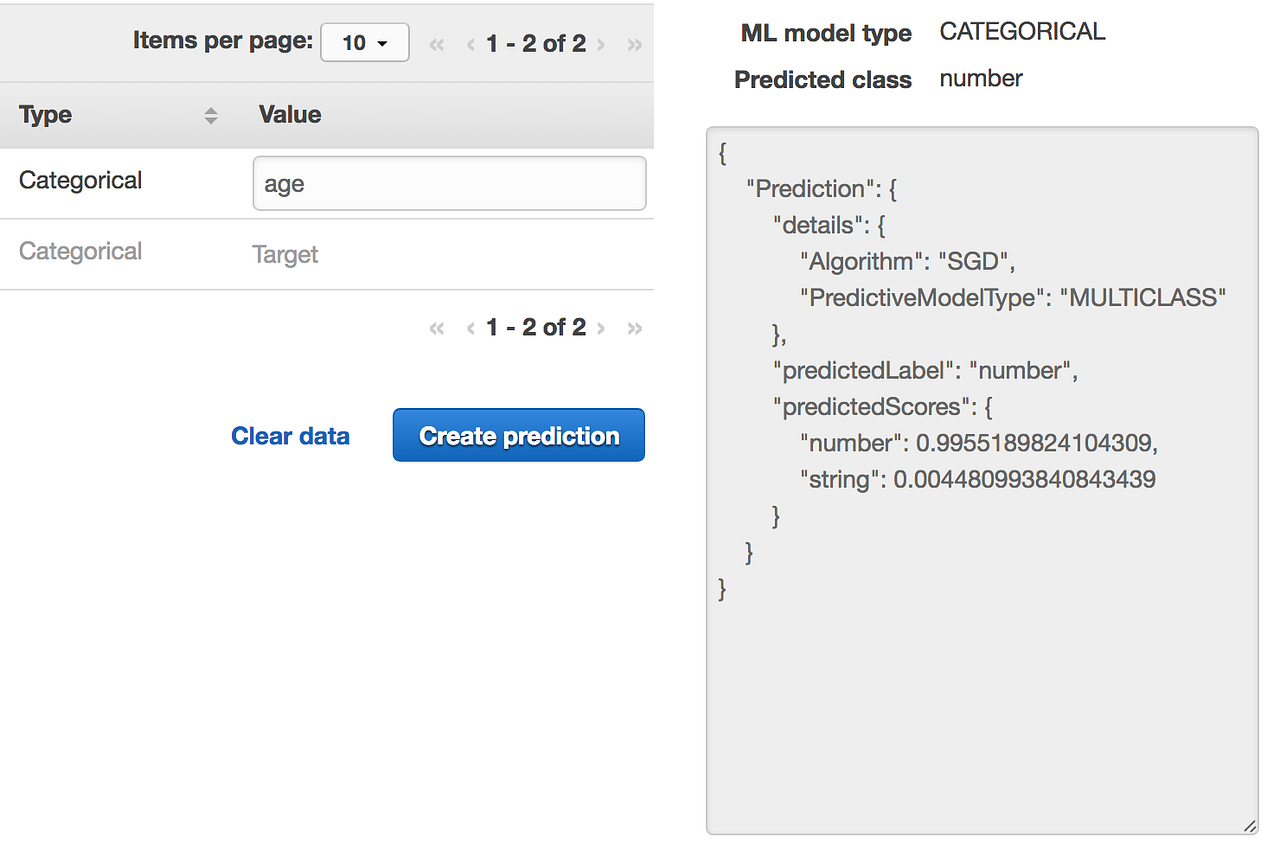Click previous page arrow in top pagination
This screenshot has height=856, width=1280.
[x=470, y=44]
